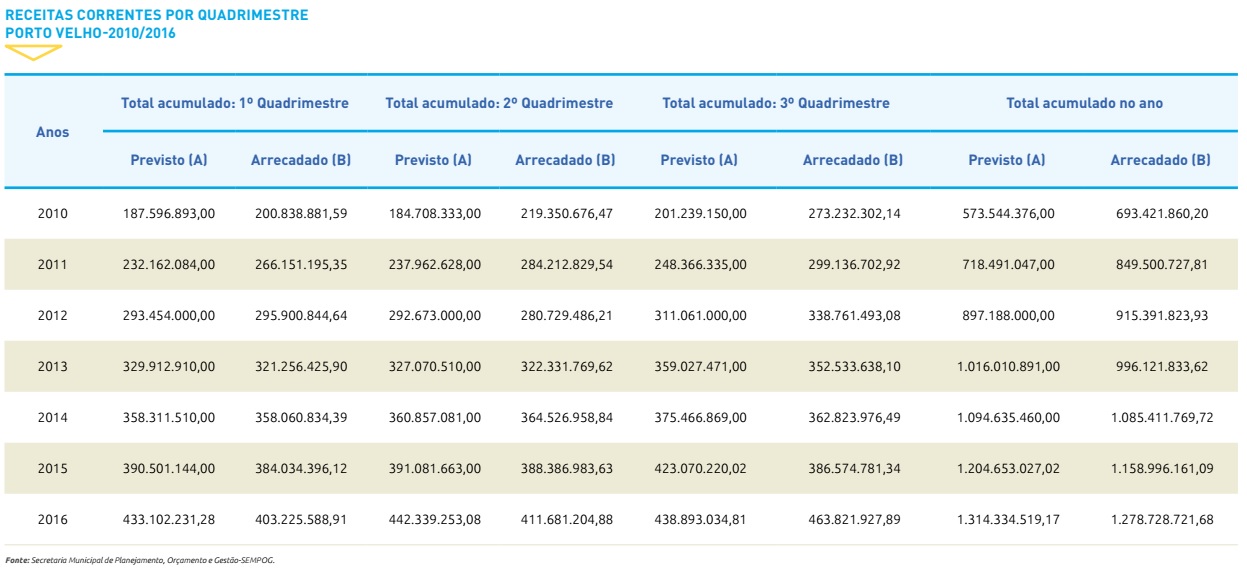
Task: Click the yellow chevron under the title
Action: click(x=33, y=52)
